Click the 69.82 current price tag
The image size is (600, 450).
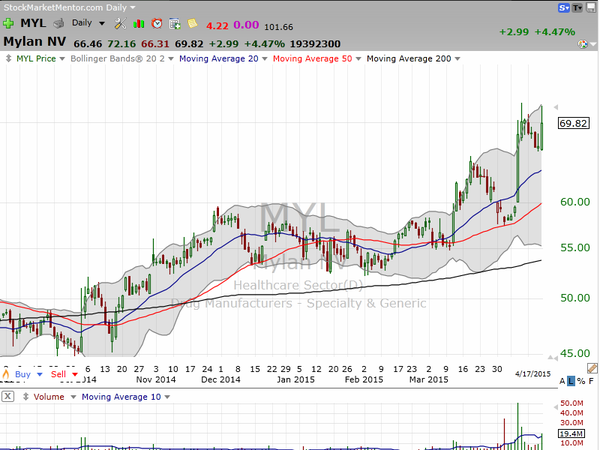point(573,123)
